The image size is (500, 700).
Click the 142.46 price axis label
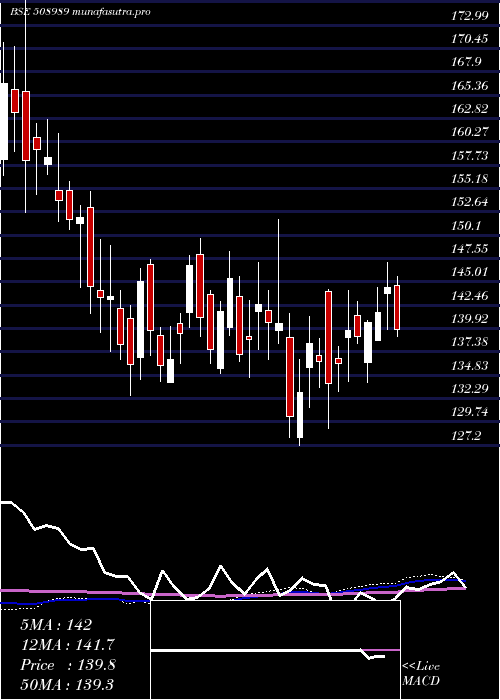[x=470, y=295]
